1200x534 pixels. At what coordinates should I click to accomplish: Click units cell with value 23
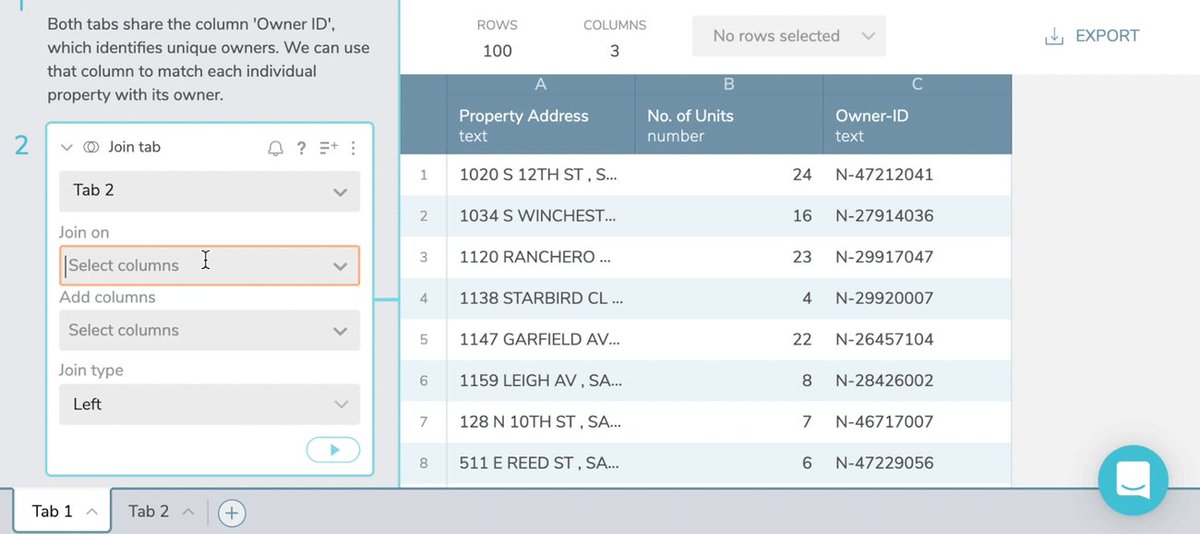point(729,257)
